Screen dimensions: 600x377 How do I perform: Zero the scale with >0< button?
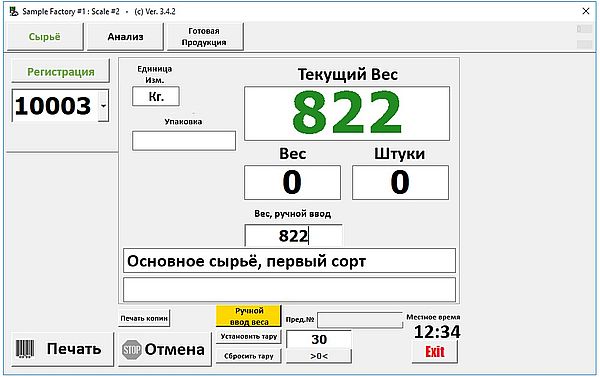tap(319, 356)
